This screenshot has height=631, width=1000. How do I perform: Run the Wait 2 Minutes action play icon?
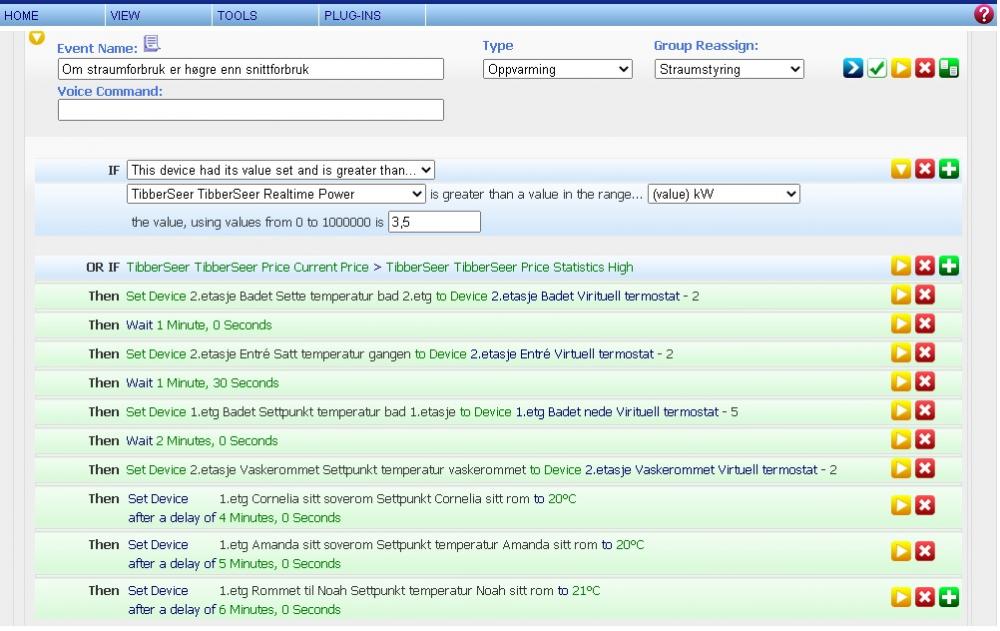click(x=901, y=440)
